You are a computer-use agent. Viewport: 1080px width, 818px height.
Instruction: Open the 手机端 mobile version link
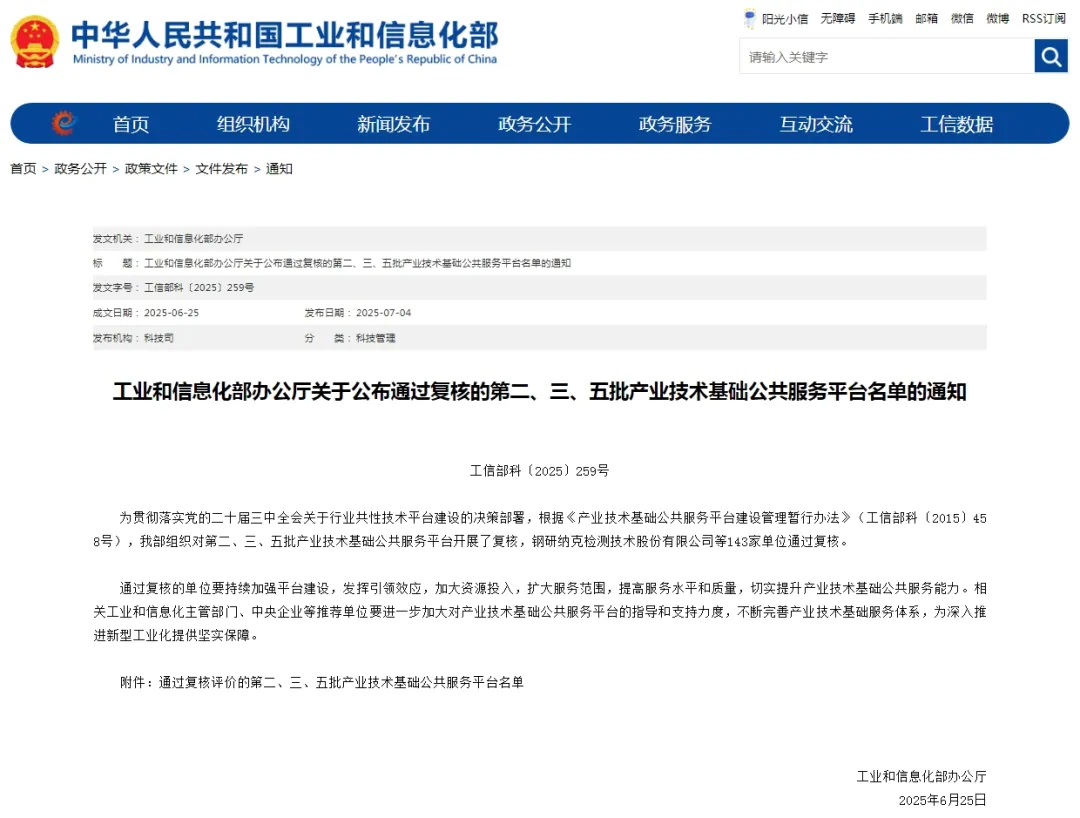pyautogui.click(x=884, y=18)
